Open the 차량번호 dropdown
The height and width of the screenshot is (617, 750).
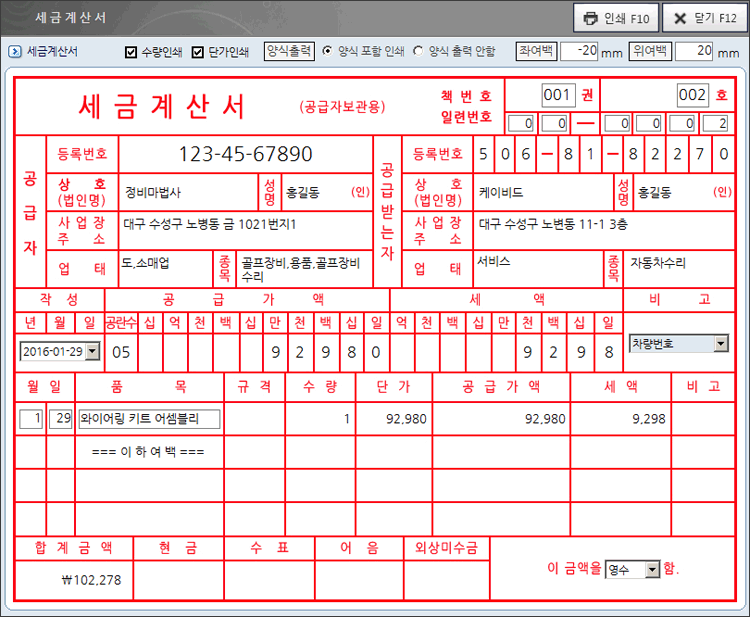tap(721, 343)
